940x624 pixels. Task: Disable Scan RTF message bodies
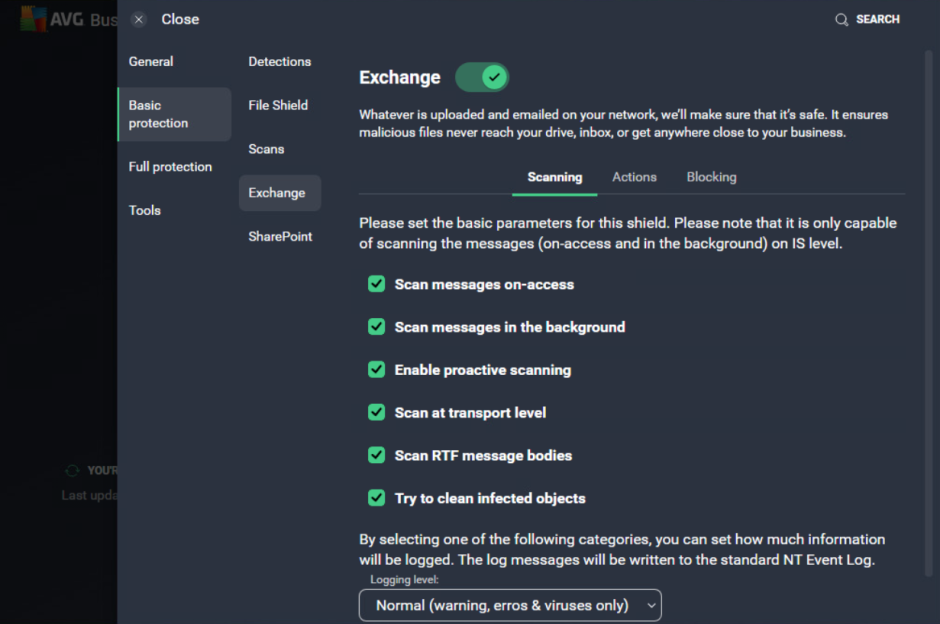[x=376, y=455]
